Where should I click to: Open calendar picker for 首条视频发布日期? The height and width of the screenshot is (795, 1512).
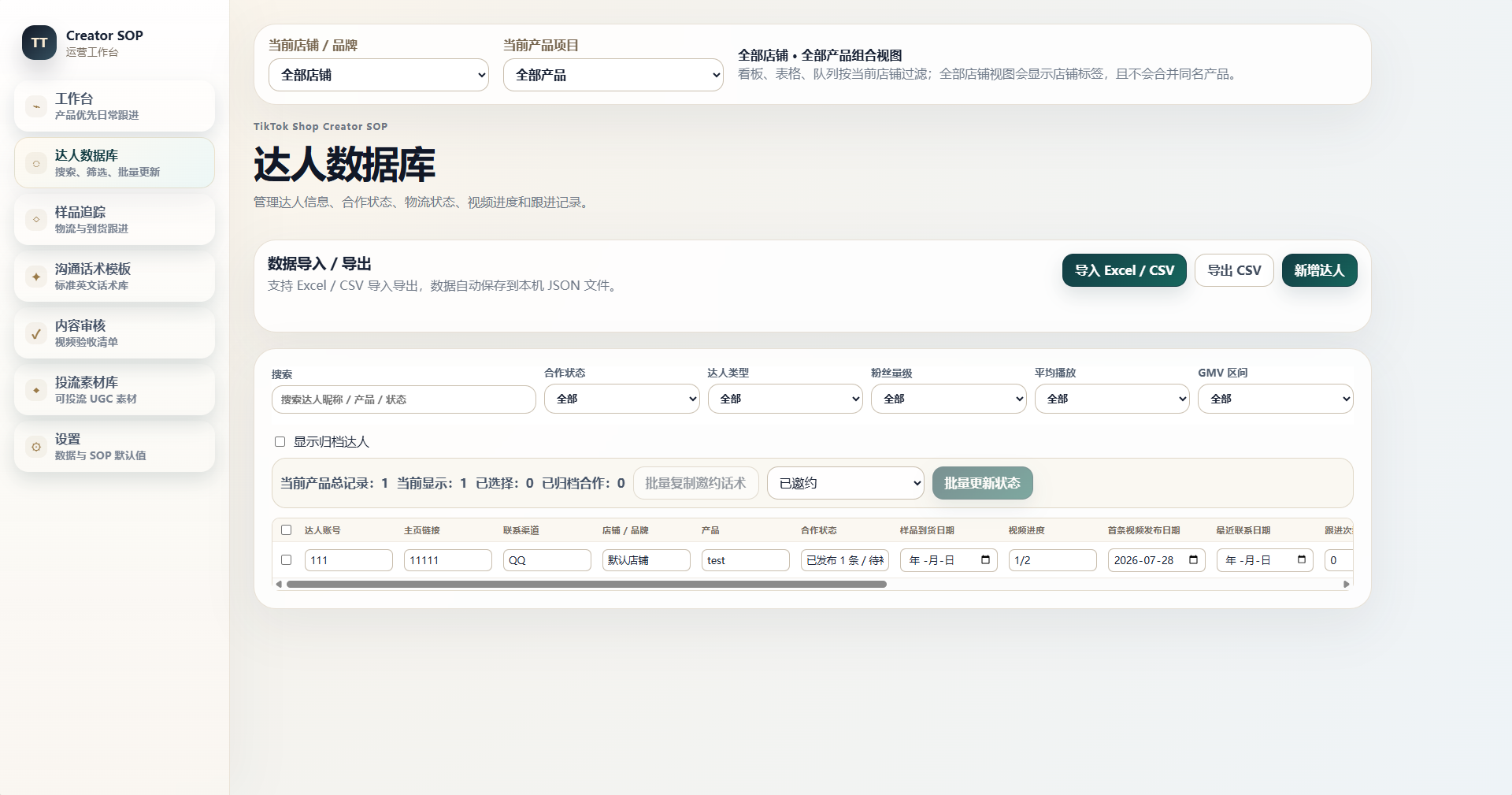point(1193,560)
